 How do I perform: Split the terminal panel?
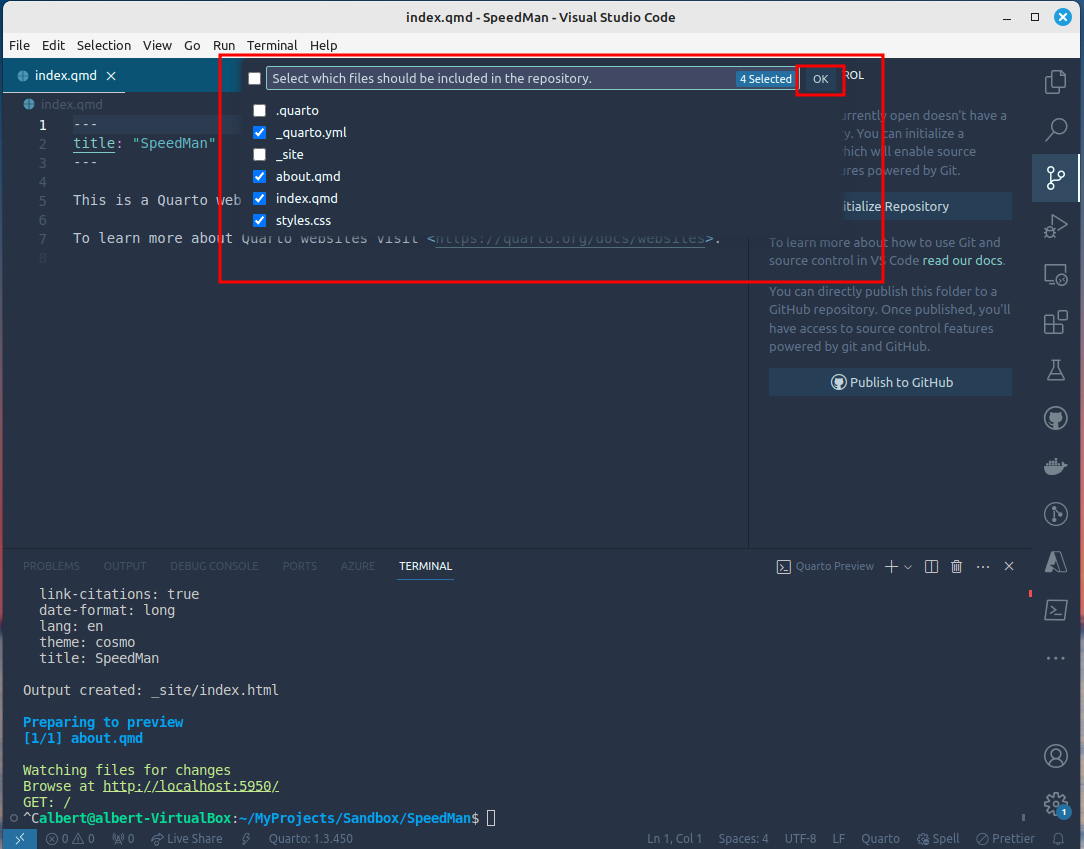tap(931, 567)
